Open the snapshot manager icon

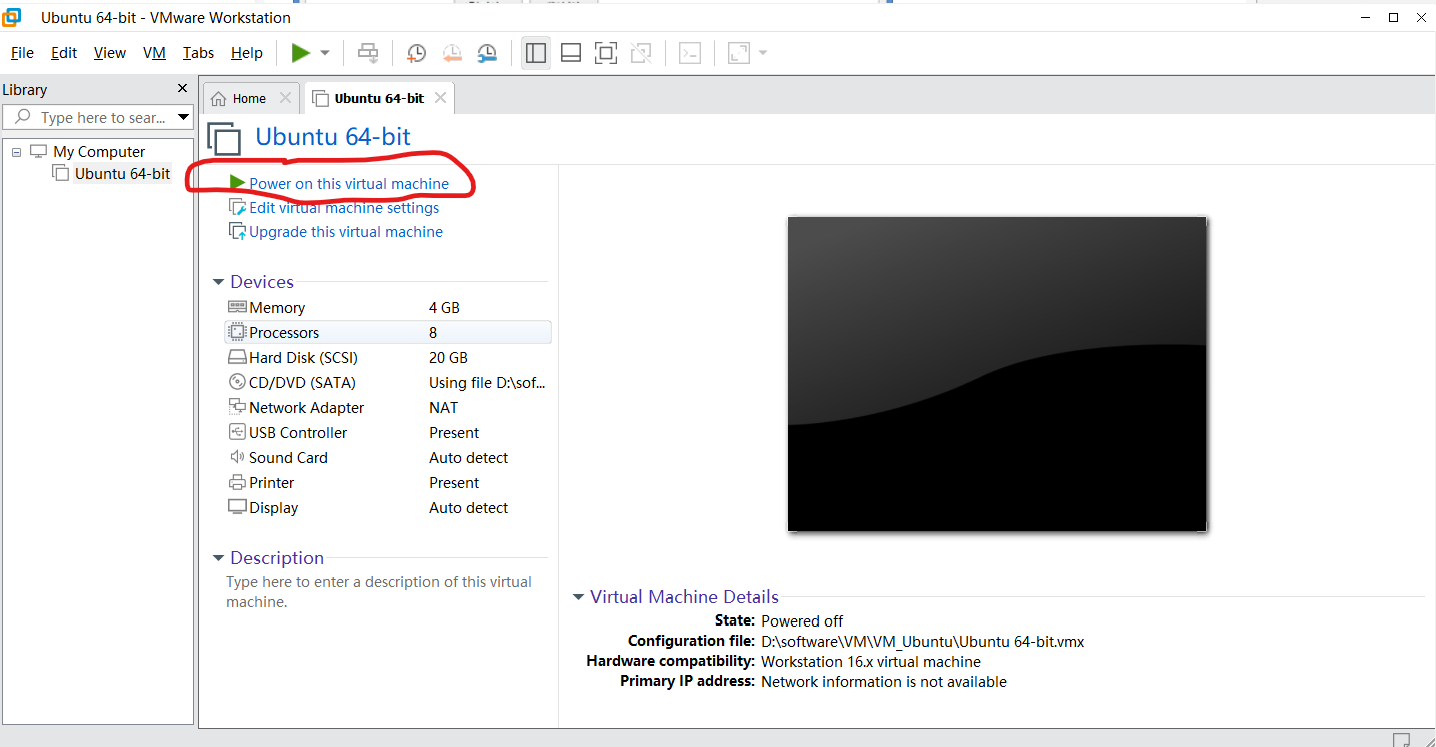[487, 53]
